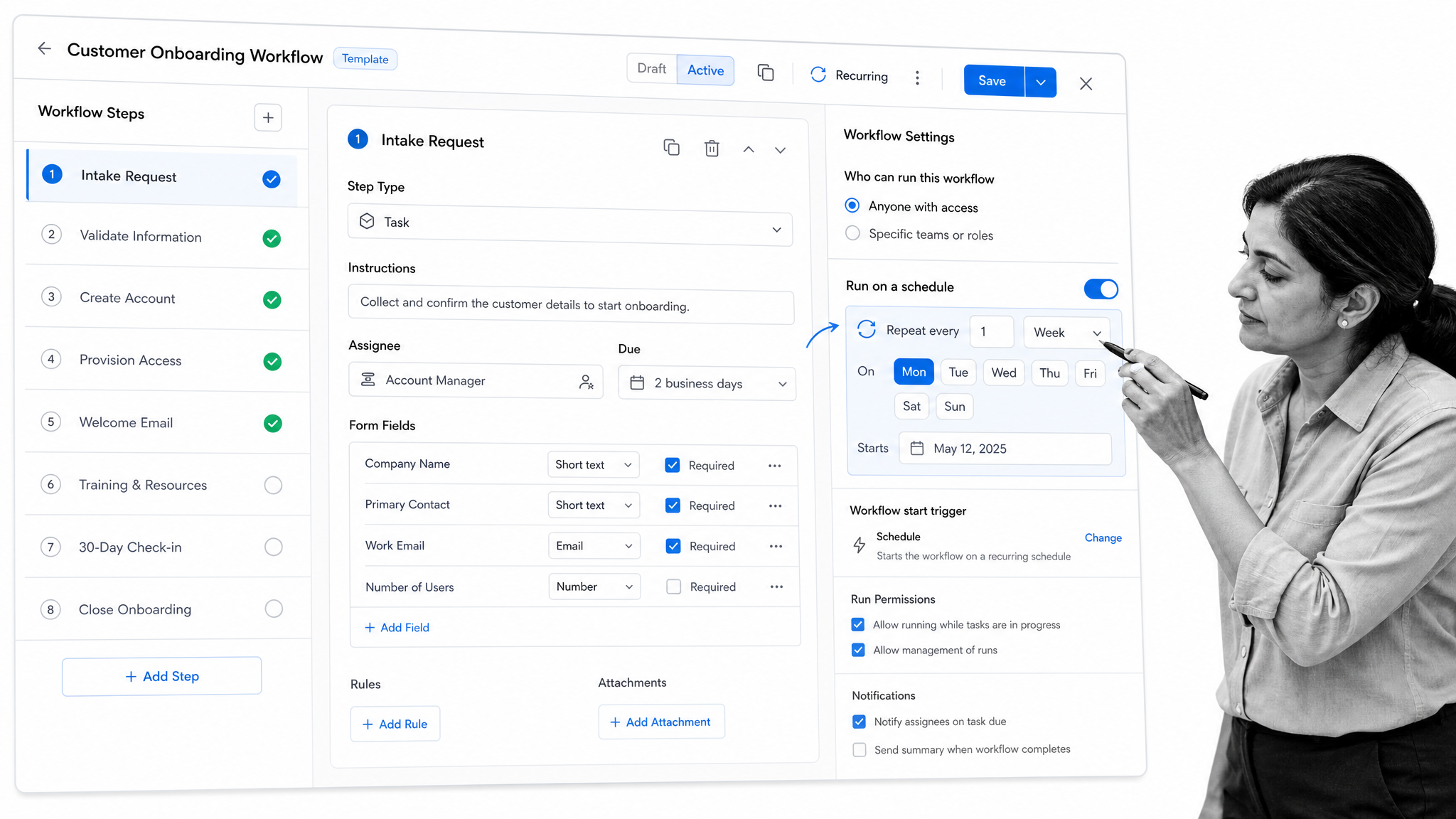This screenshot has width=1456, height=819.
Task: Click Intake Request completed check icon
Action: pos(271,179)
